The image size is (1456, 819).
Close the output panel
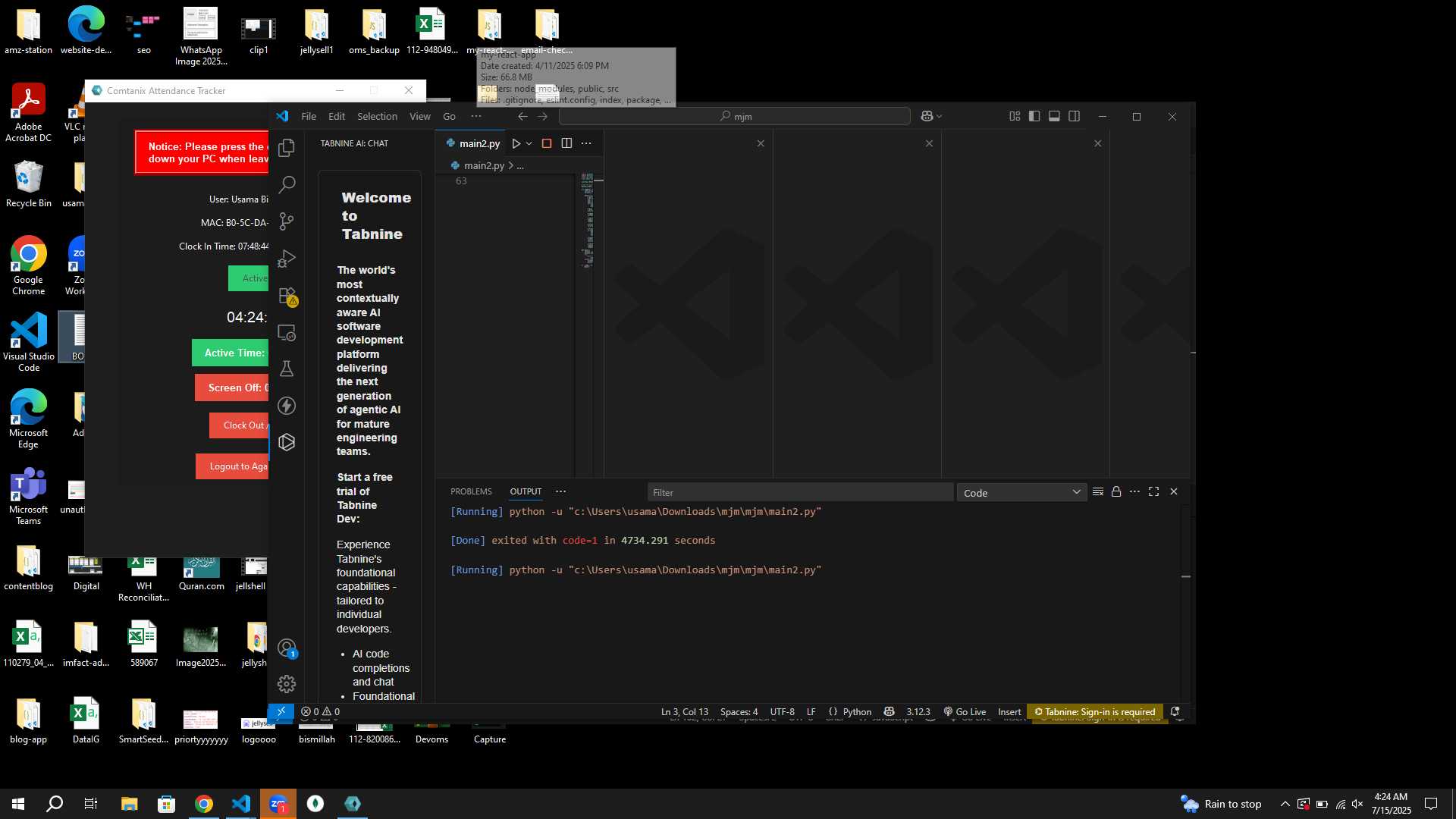1174,491
